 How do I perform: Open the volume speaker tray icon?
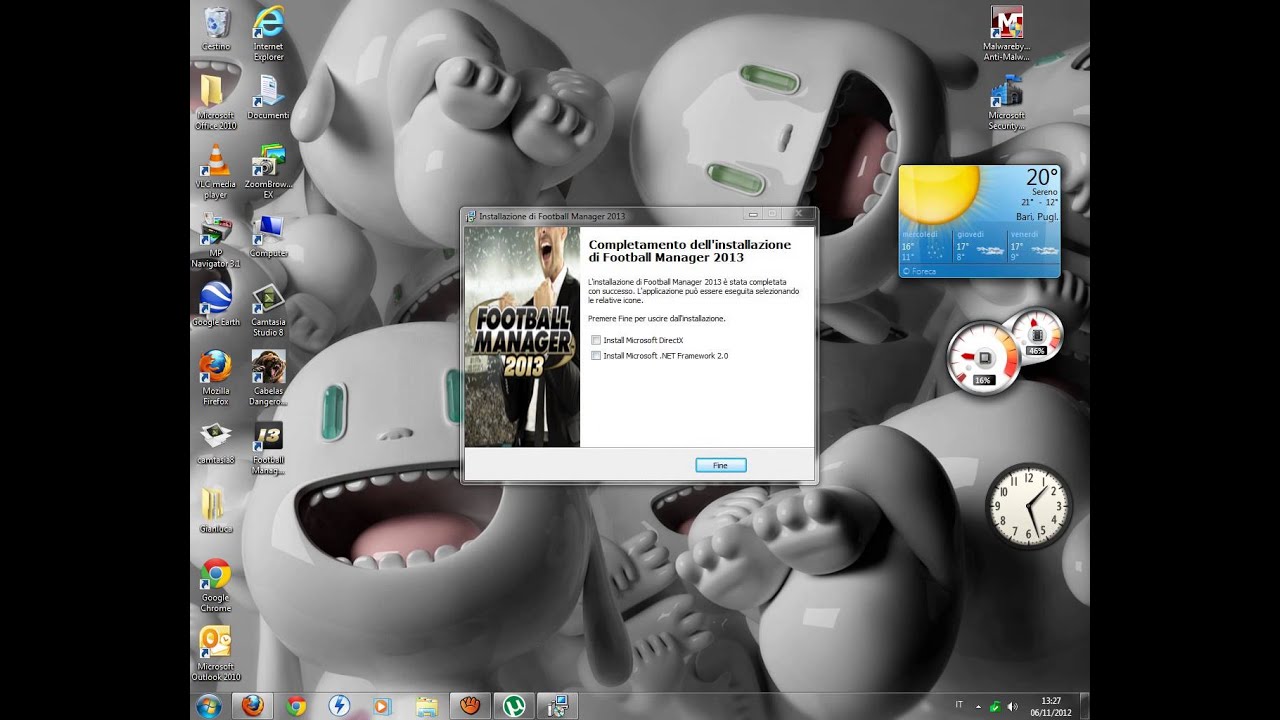(1012, 706)
